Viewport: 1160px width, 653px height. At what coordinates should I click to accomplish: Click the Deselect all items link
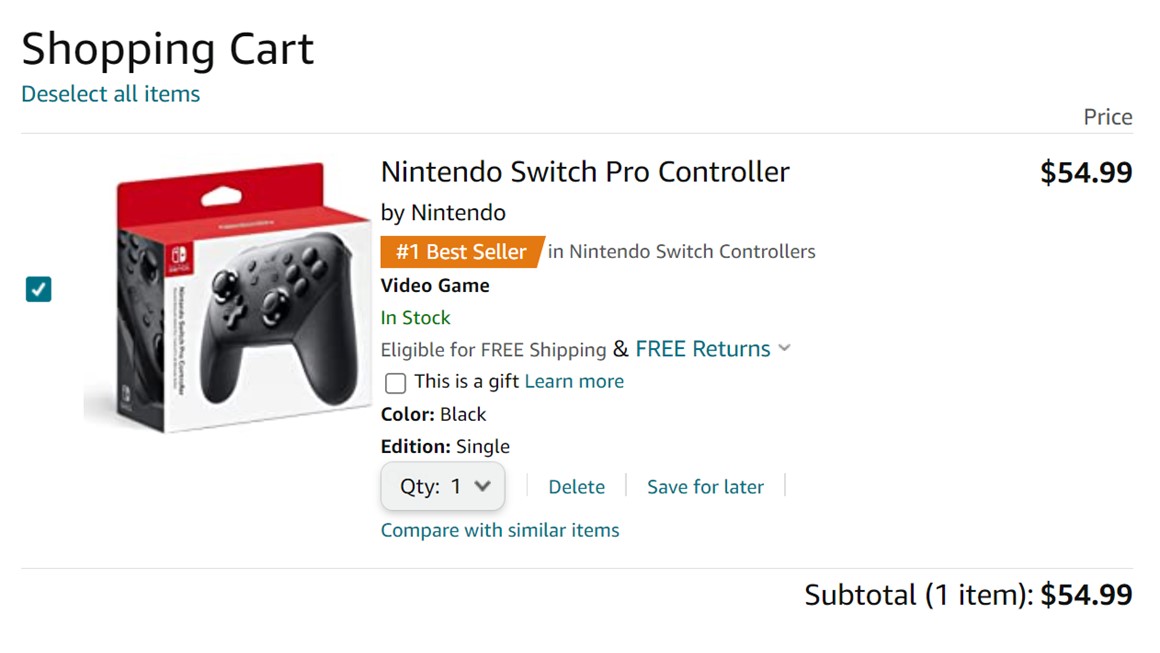click(110, 94)
